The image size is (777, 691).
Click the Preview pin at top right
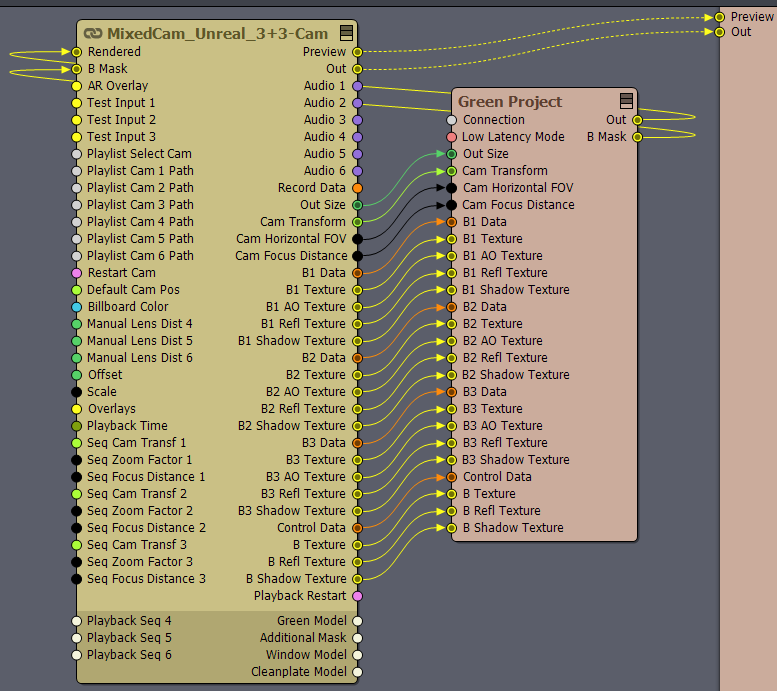[719, 17]
